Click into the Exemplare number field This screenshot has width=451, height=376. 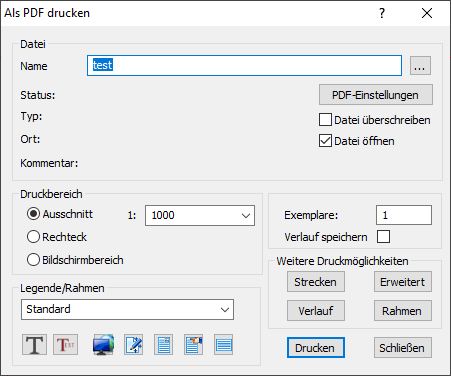(x=404, y=215)
